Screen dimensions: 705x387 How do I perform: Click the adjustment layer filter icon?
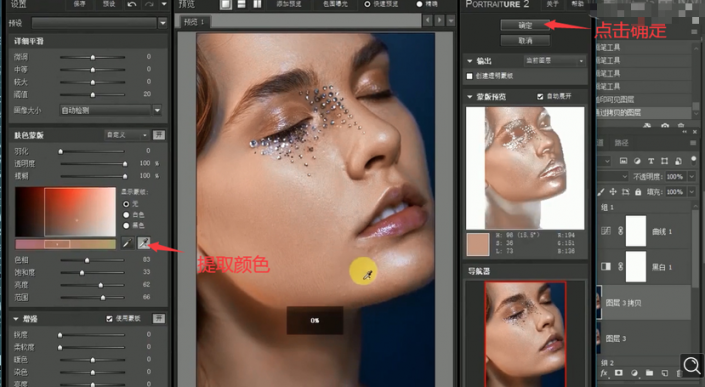[637, 160]
